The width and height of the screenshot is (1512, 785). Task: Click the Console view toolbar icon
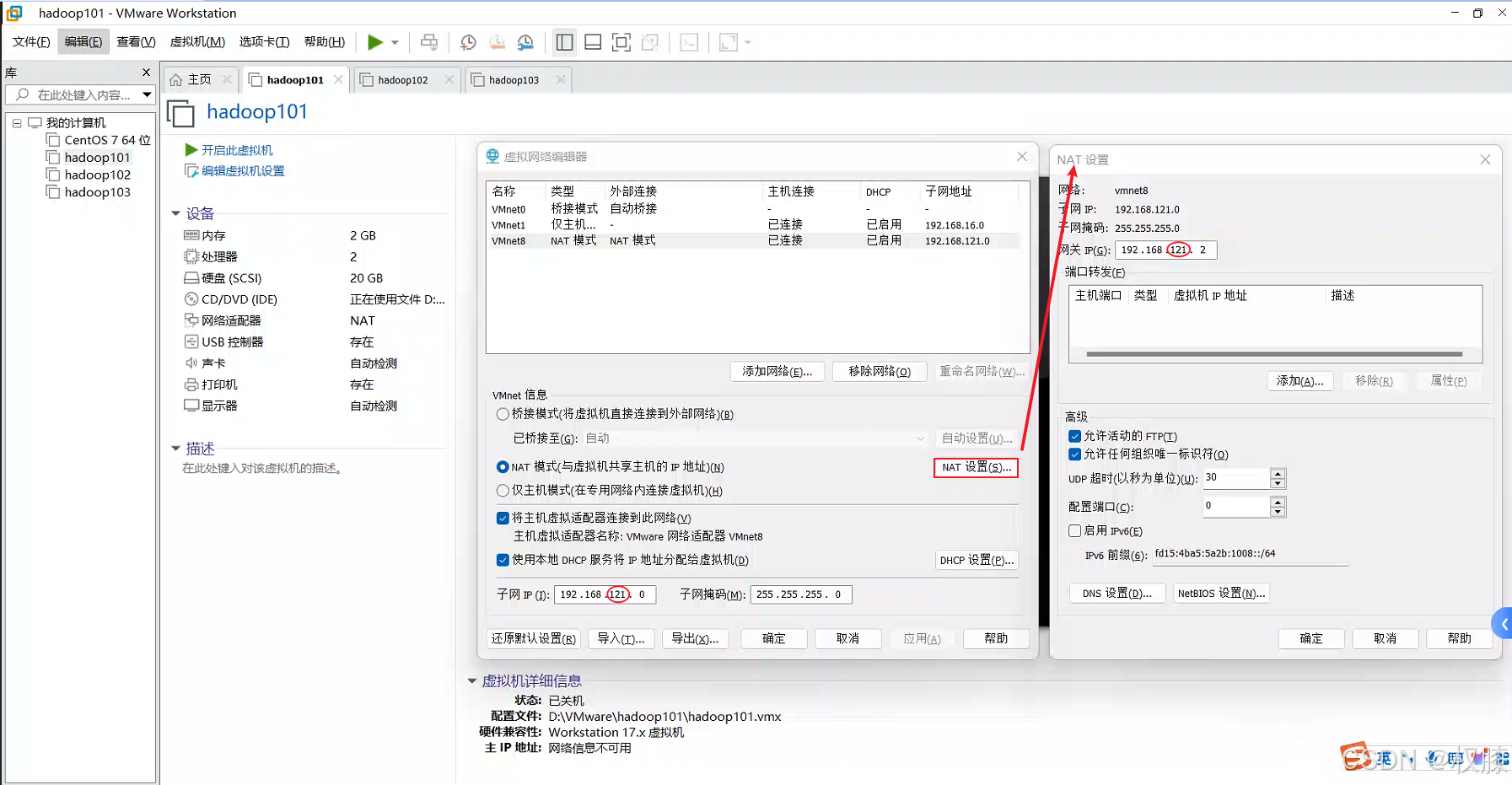click(689, 42)
